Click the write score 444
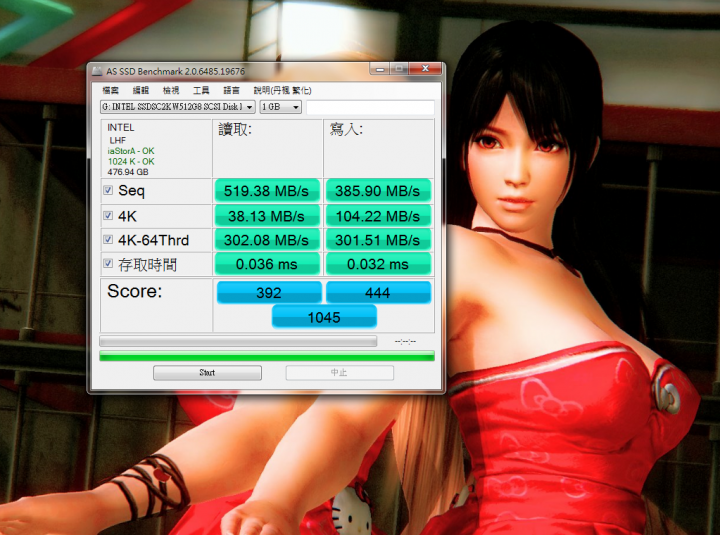This screenshot has height=535, width=720. [378, 293]
